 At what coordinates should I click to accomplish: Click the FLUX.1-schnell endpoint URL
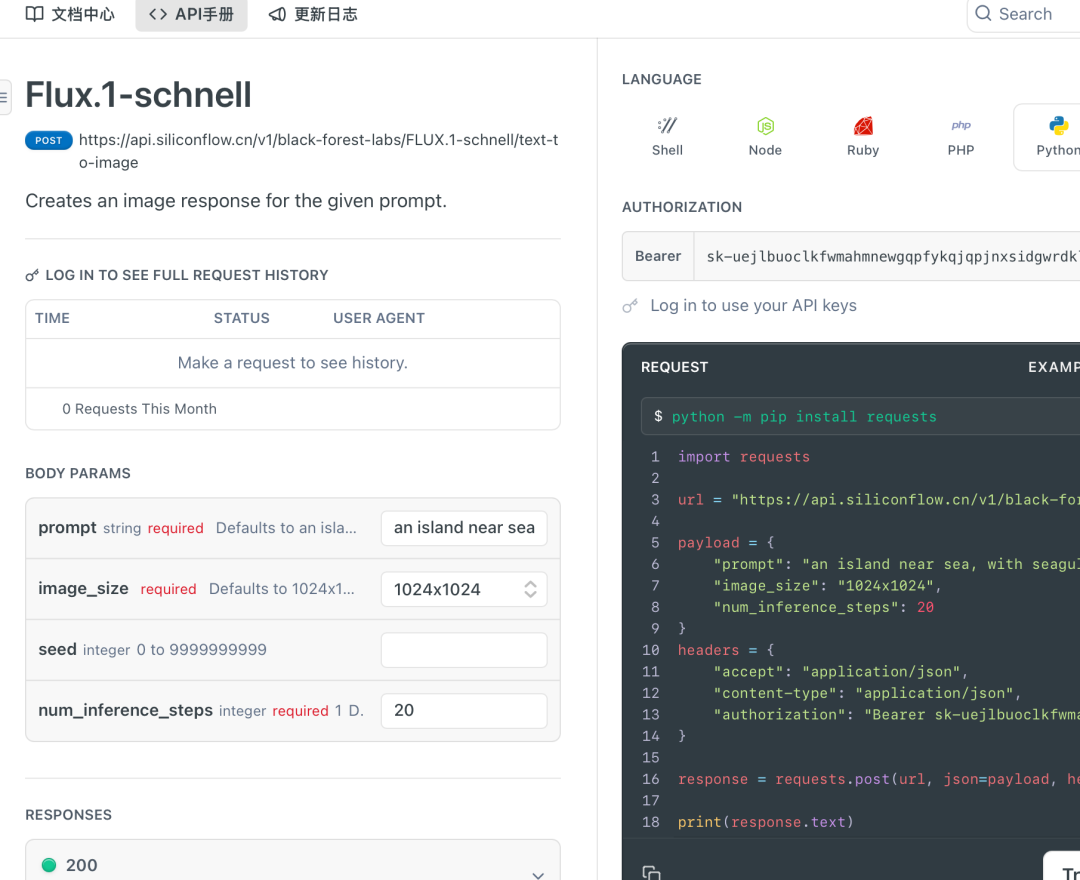(318, 151)
